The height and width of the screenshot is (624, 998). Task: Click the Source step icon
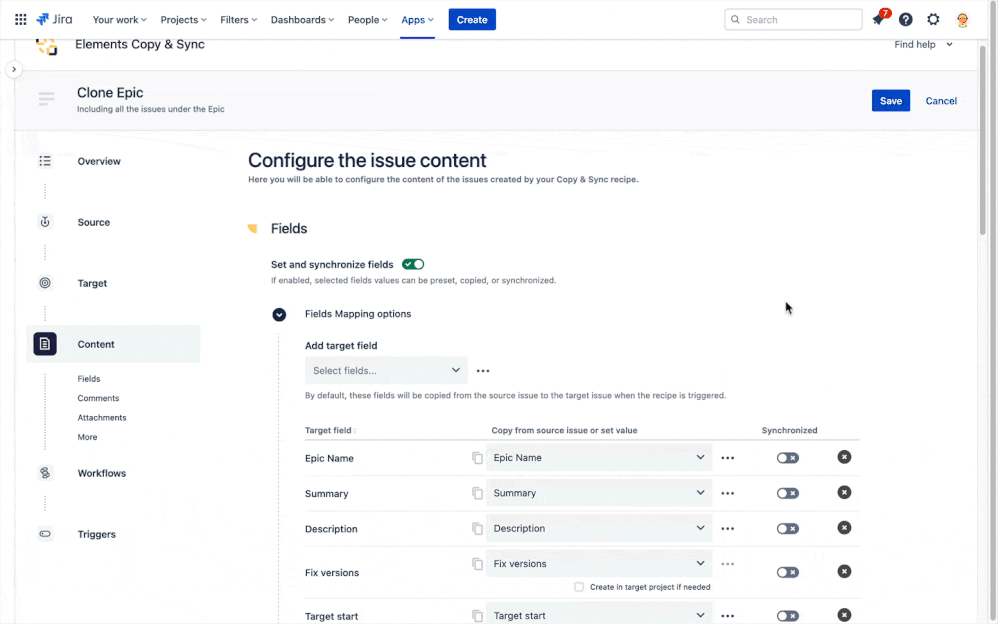pyautogui.click(x=45, y=222)
